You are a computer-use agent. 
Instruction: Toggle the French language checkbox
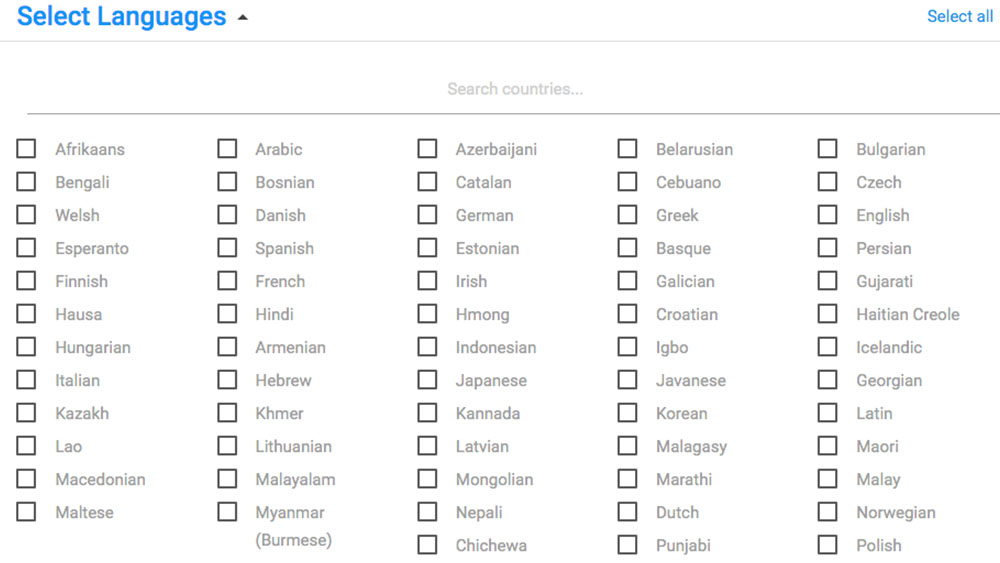pyautogui.click(x=228, y=281)
